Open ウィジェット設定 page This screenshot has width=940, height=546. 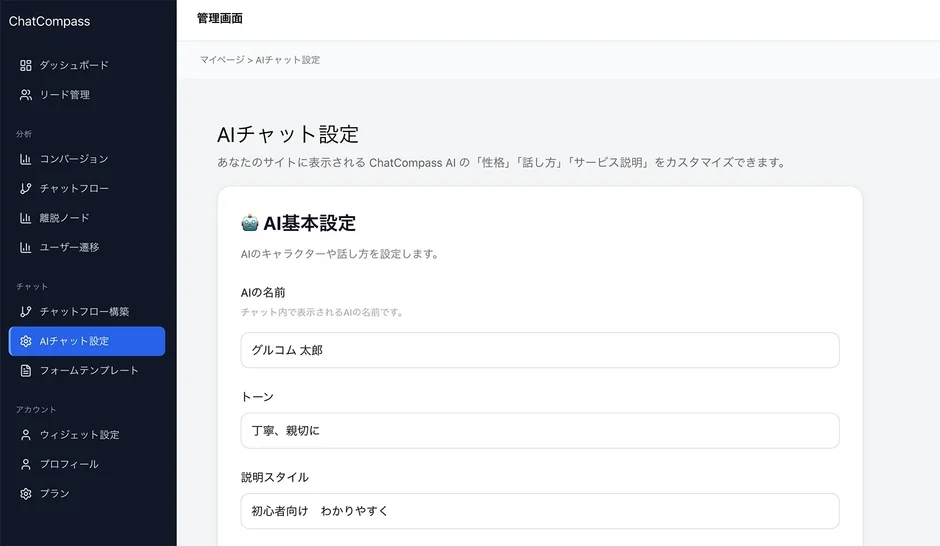click(x=87, y=435)
